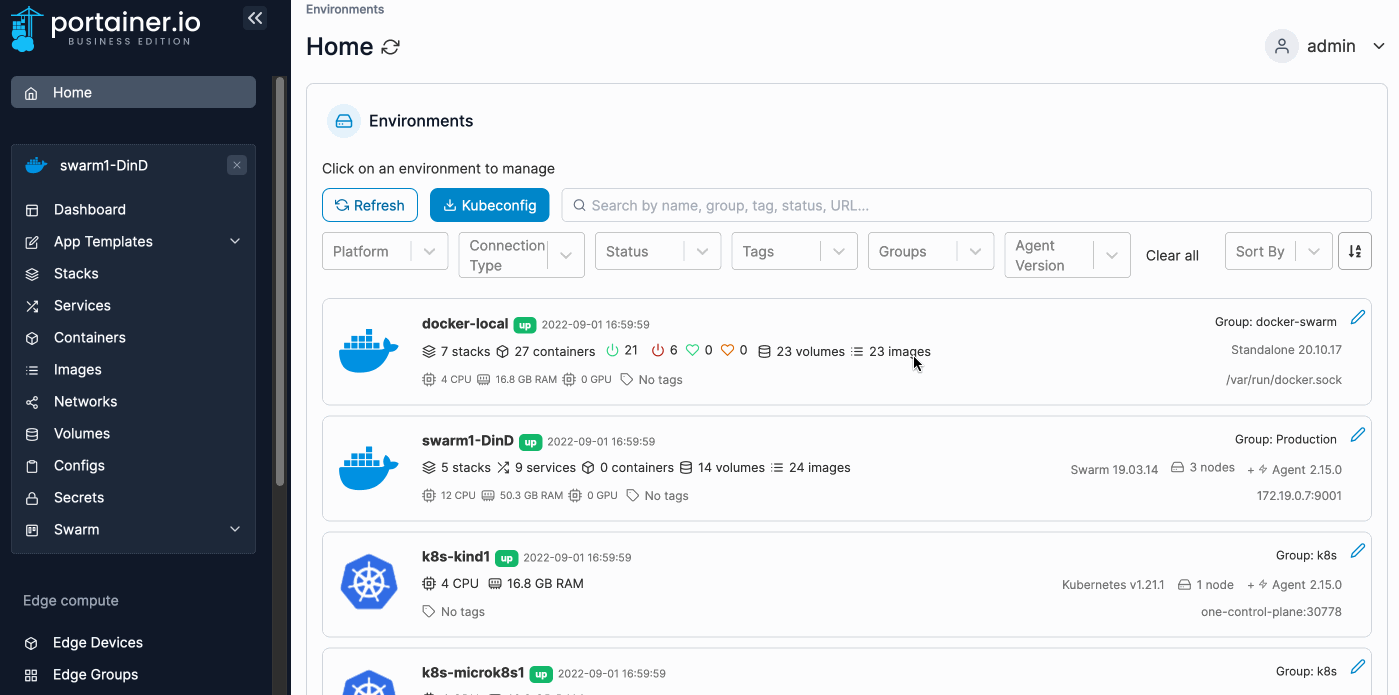
Task: Focus the environment search field
Action: pyautogui.click(x=965, y=205)
